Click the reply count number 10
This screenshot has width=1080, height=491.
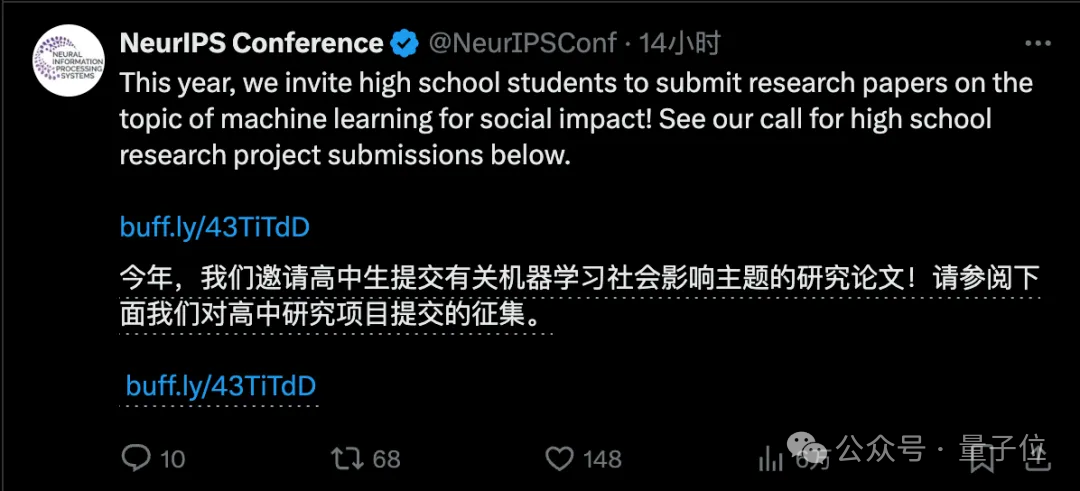173,459
